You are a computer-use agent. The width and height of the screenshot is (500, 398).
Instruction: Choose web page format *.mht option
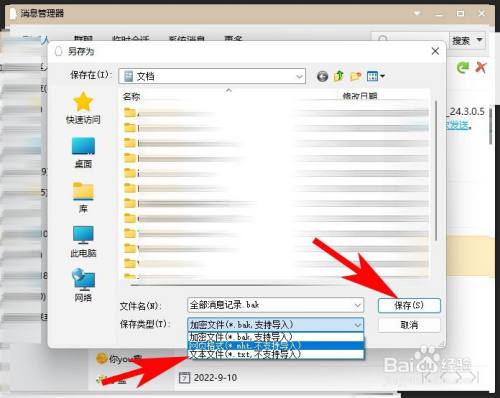(276, 345)
